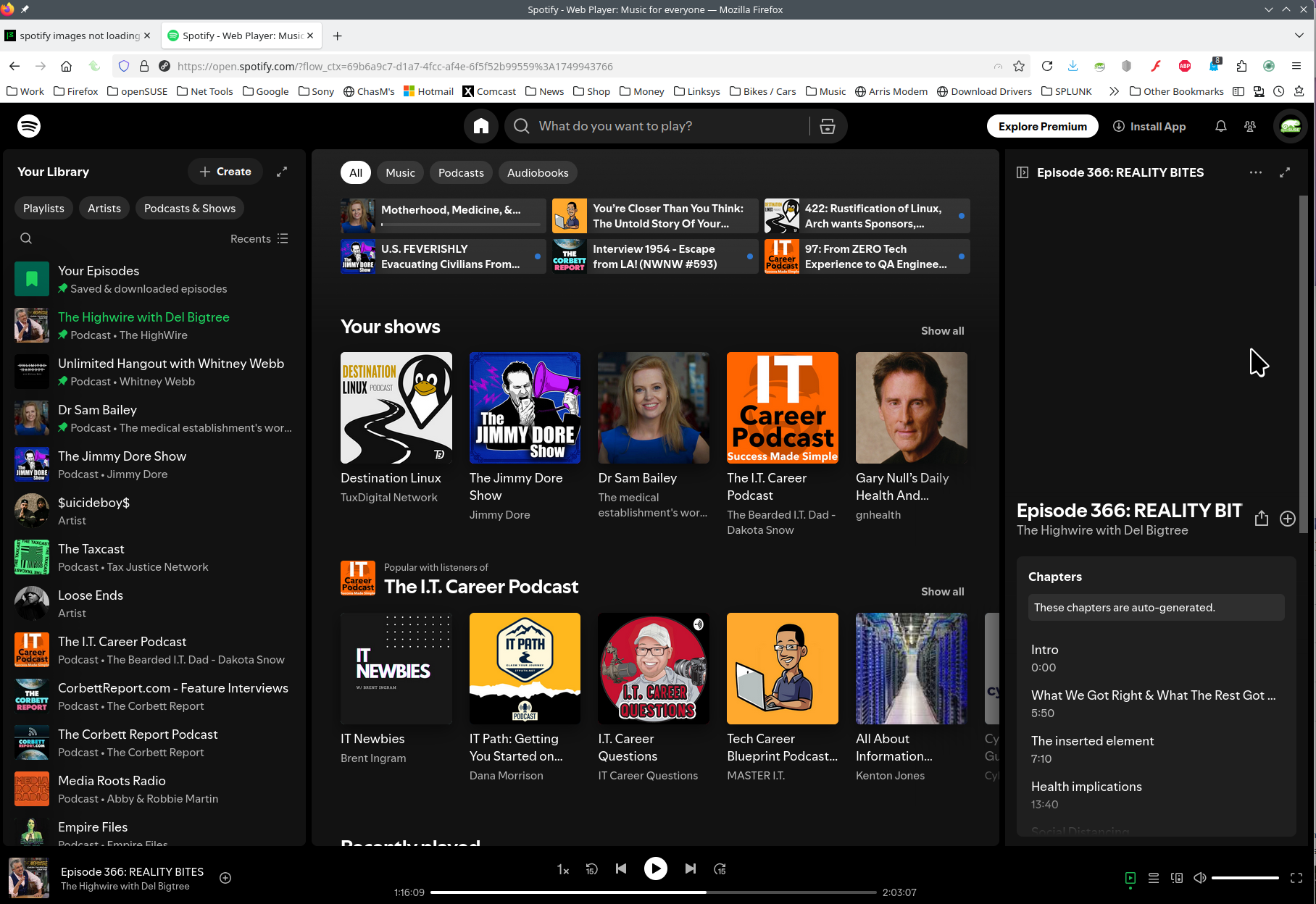This screenshot has height=904, width=1316.
Task: Click Install App button
Action: [x=1150, y=126]
